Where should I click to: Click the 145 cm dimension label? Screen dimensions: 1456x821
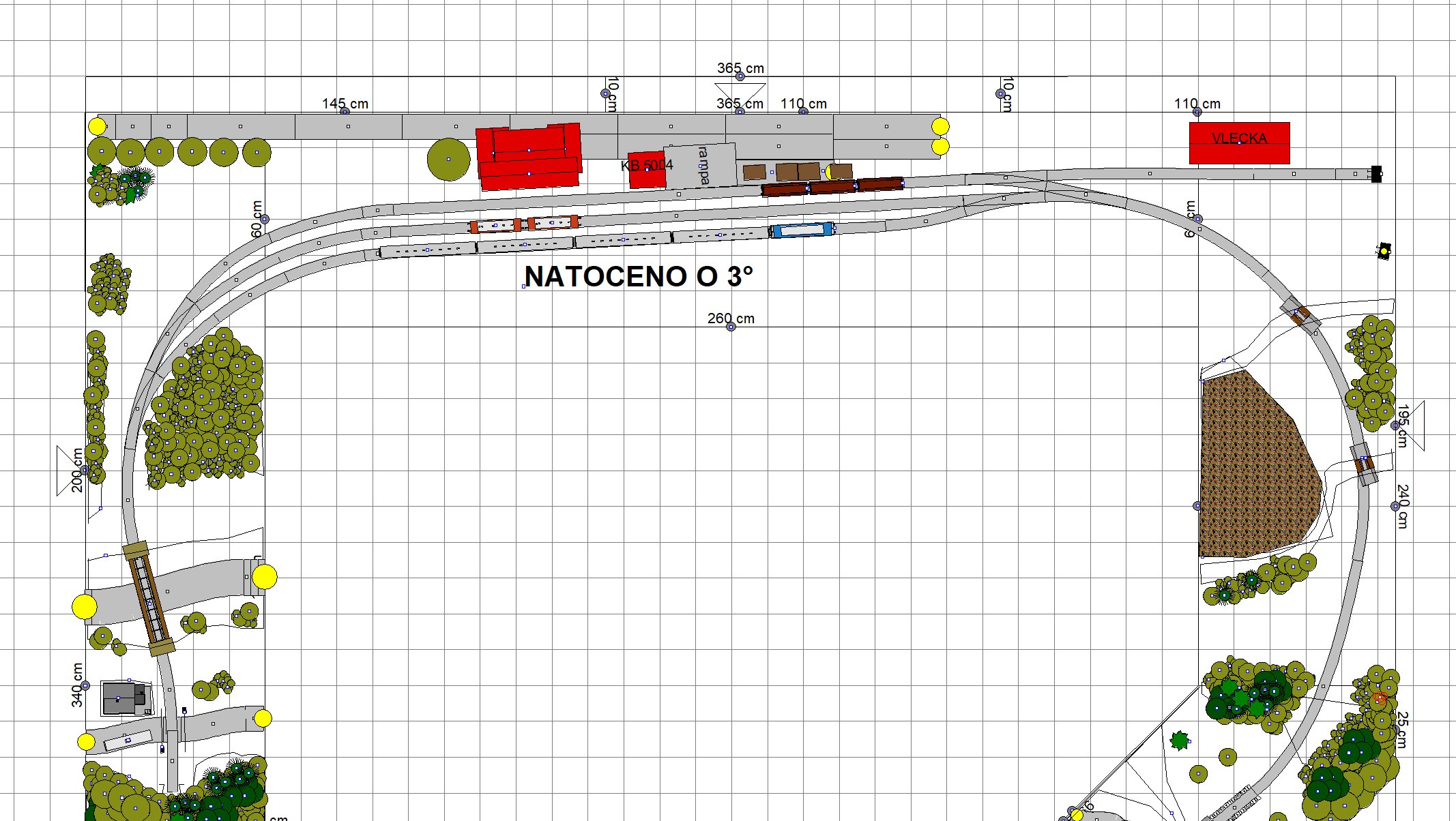345,104
